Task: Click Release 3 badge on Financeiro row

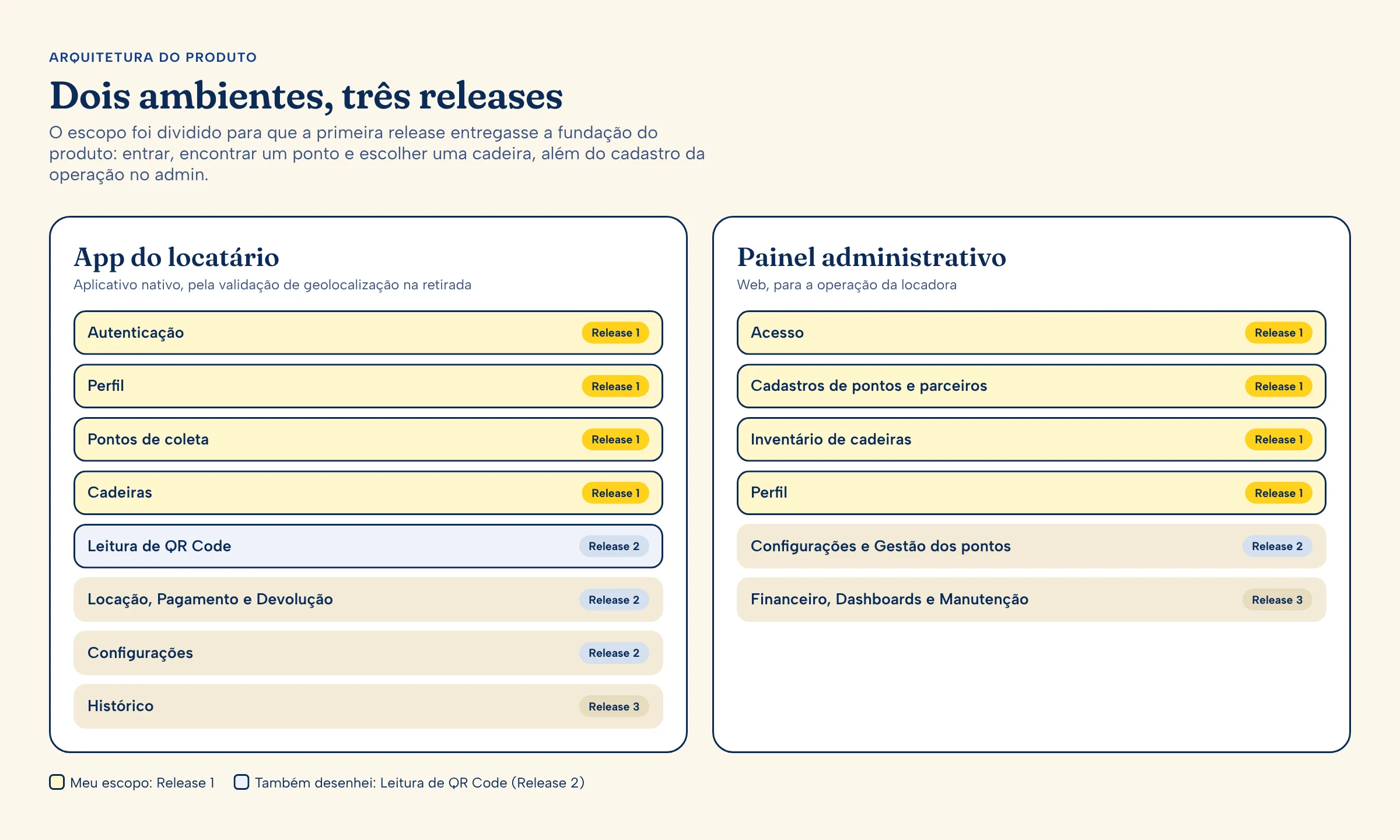Action: pyautogui.click(x=1277, y=600)
